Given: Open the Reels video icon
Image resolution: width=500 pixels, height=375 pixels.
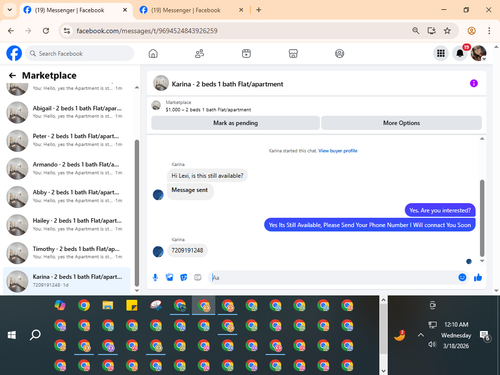Looking at the screenshot, I should [x=246, y=53].
